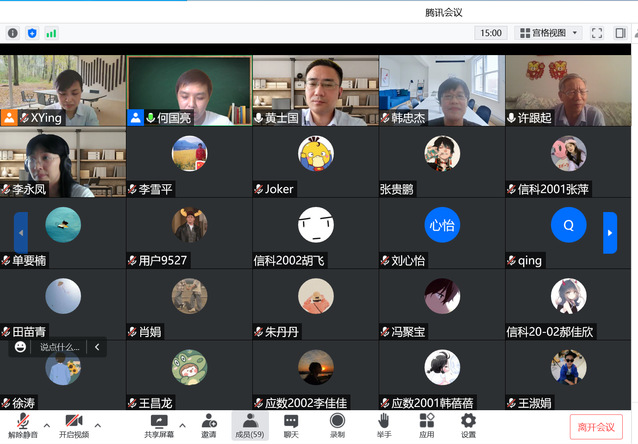Click the Leave Meeting (离开会议) button
638x444 pixels.
click(x=596, y=427)
